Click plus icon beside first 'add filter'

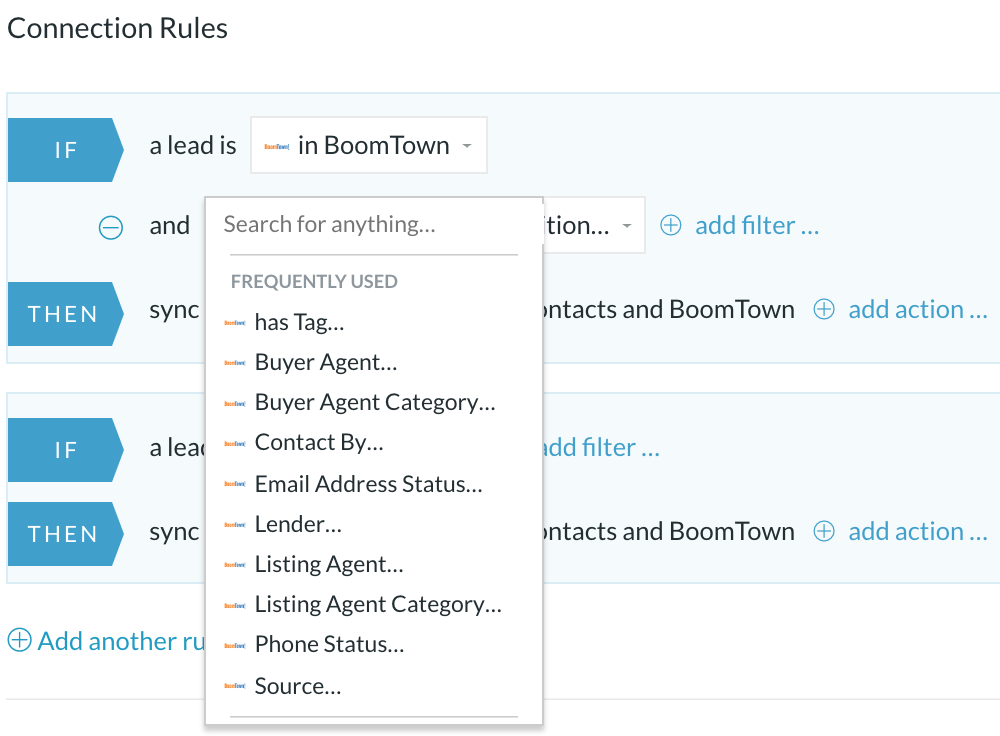click(670, 225)
